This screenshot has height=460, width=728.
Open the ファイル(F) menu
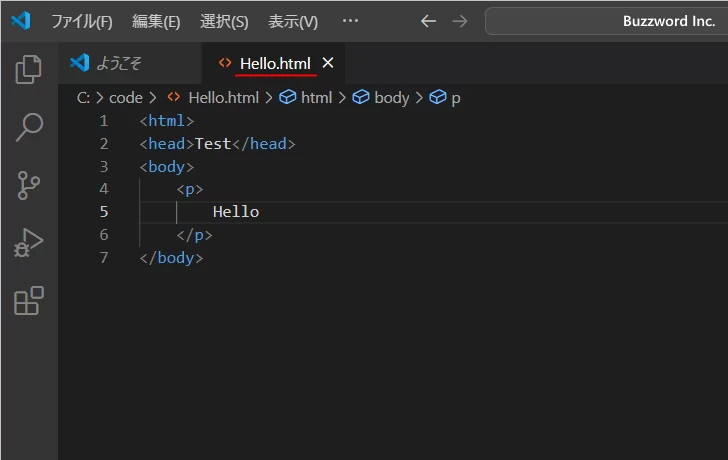click(81, 21)
